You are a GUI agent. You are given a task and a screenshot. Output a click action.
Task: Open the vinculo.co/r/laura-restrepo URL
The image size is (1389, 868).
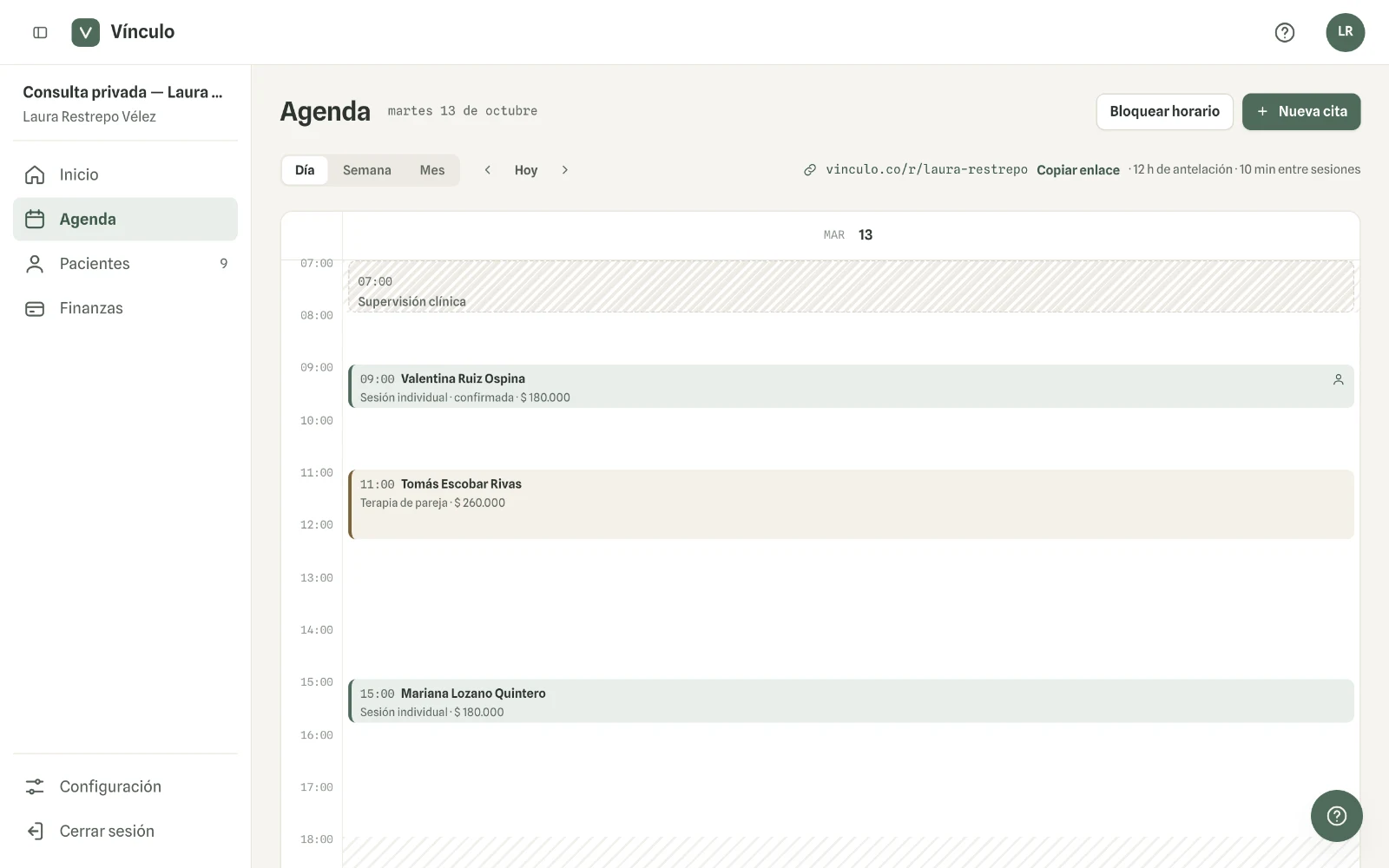[926, 169]
